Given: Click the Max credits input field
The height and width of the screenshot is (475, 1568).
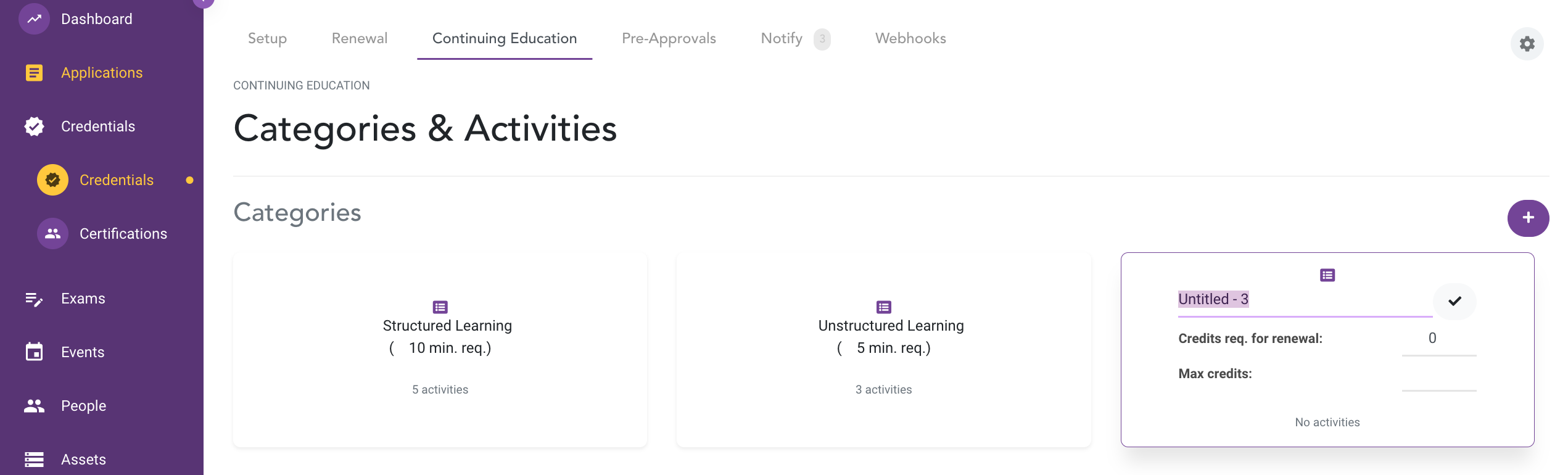Looking at the screenshot, I should (1439, 374).
